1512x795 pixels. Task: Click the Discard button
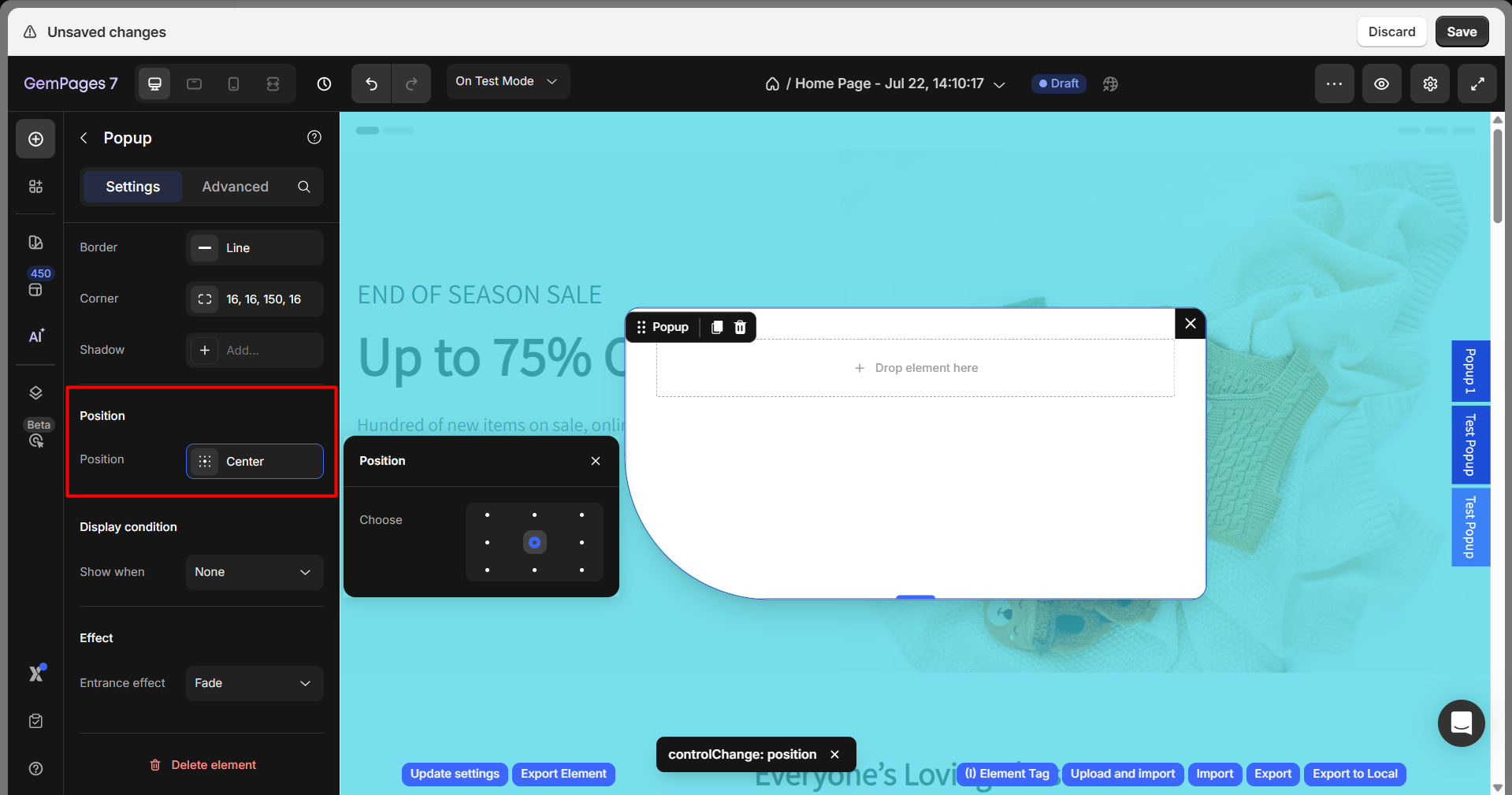(1391, 32)
